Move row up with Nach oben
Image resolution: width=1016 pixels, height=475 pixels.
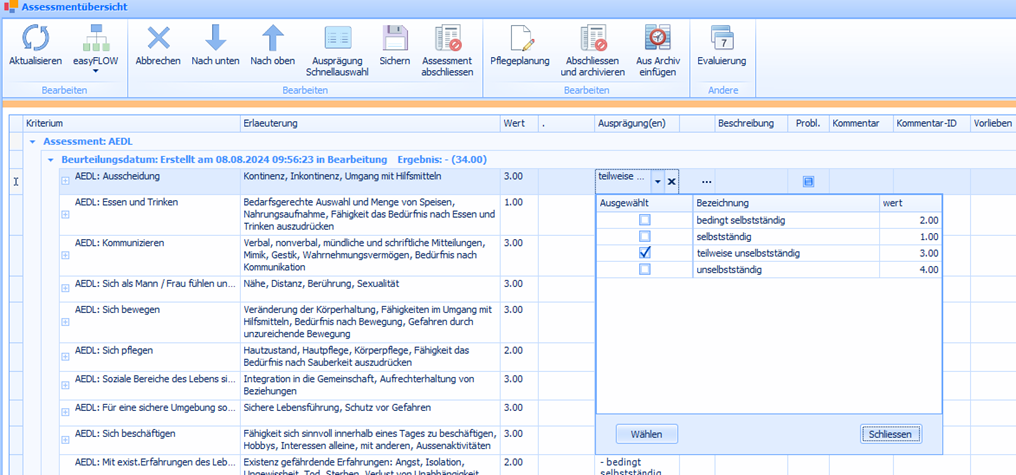(x=272, y=40)
